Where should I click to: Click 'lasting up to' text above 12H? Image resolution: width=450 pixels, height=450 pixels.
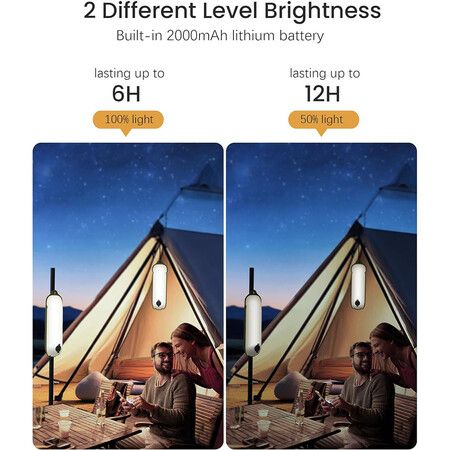click(x=325, y=73)
